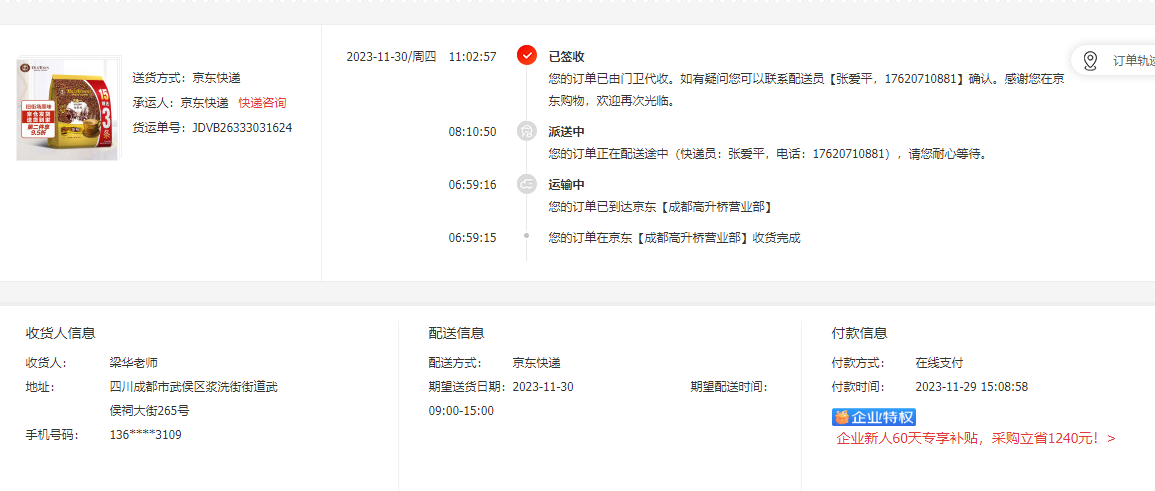Click the 11:02:57 timestamp

coord(472,57)
